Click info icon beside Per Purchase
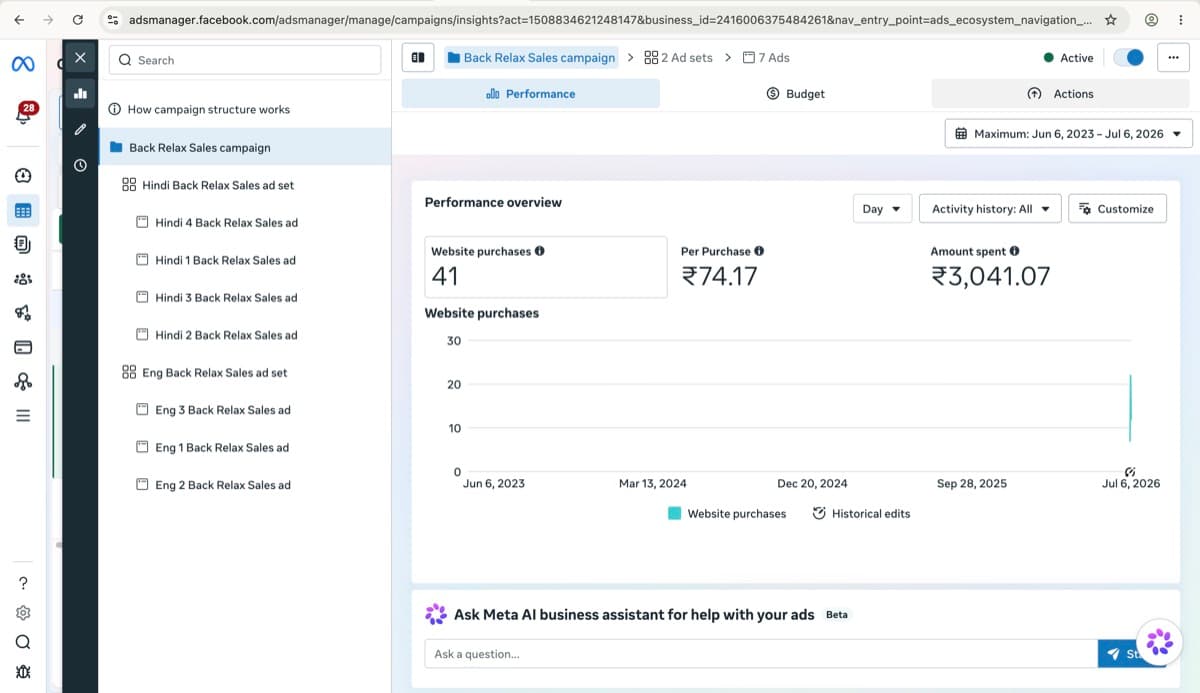1200x693 pixels. (759, 251)
